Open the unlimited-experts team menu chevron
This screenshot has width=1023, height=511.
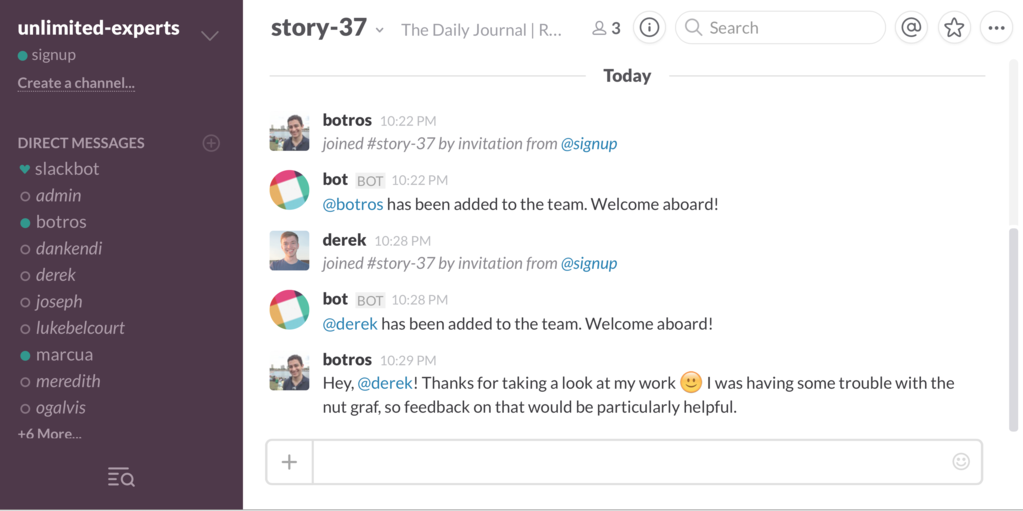(209, 36)
